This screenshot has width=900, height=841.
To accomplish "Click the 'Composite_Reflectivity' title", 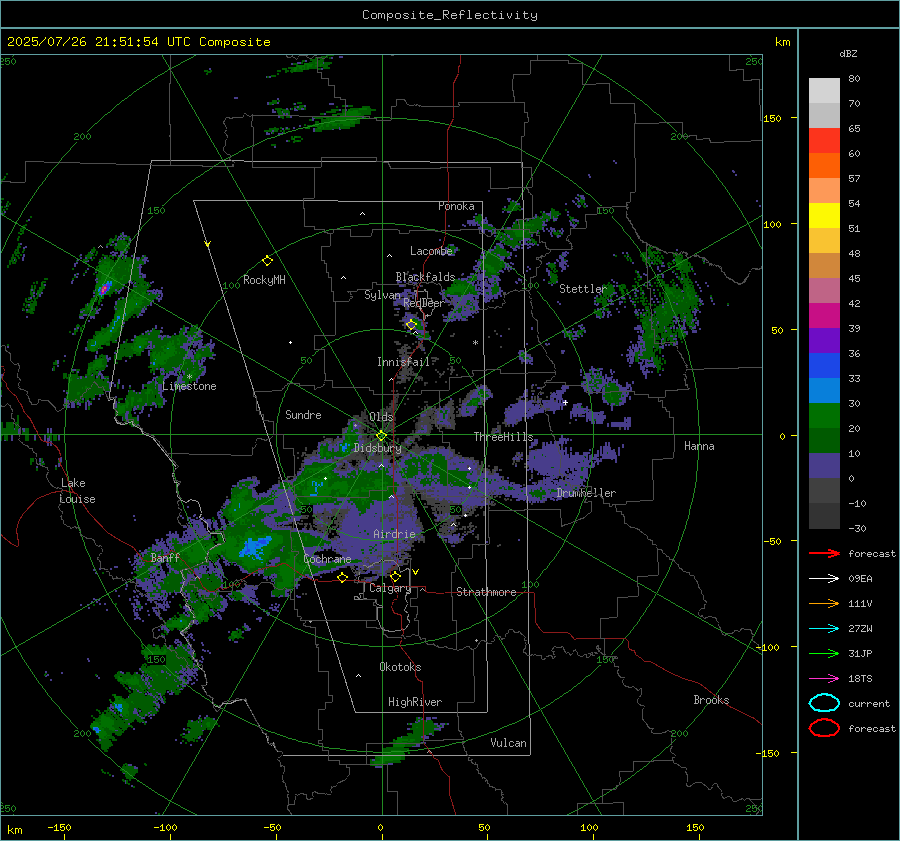I will (x=450, y=15).
